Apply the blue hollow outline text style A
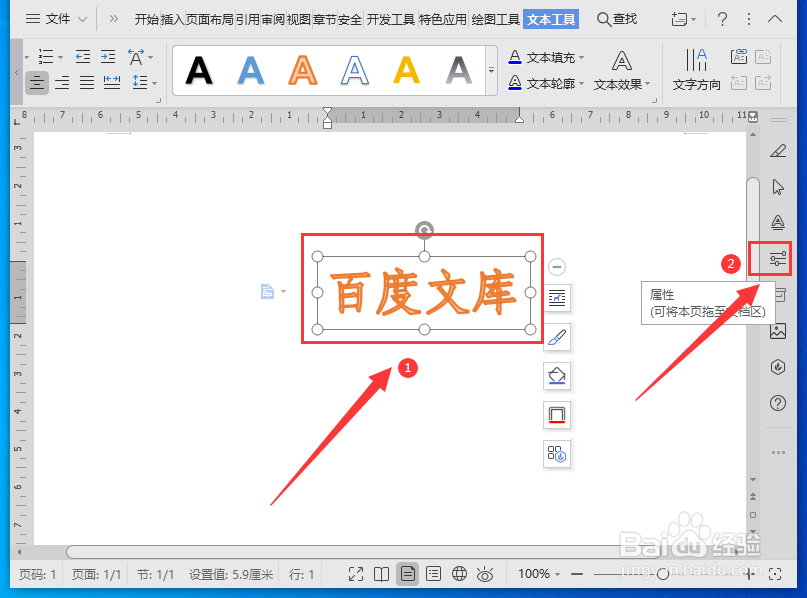Screen dimensions: 807x598 [x=355, y=71]
